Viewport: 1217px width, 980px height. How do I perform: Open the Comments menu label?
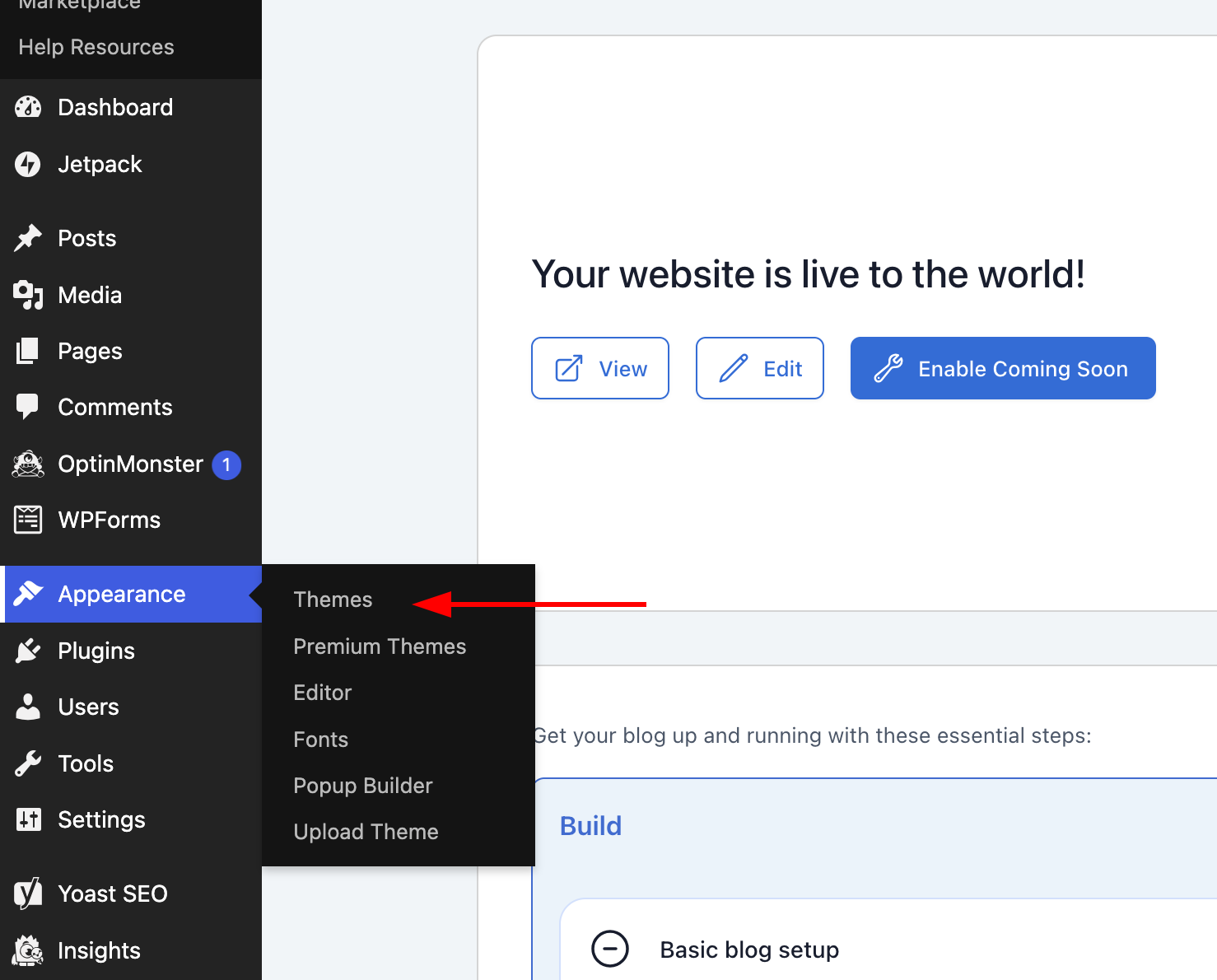(115, 407)
